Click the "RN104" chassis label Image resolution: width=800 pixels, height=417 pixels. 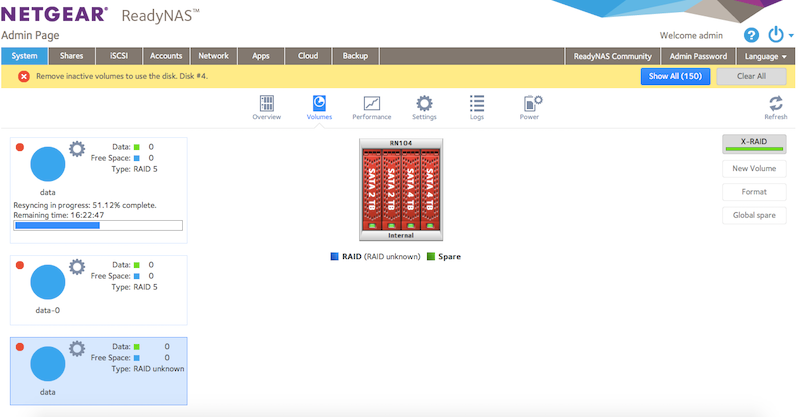click(401, 143)
